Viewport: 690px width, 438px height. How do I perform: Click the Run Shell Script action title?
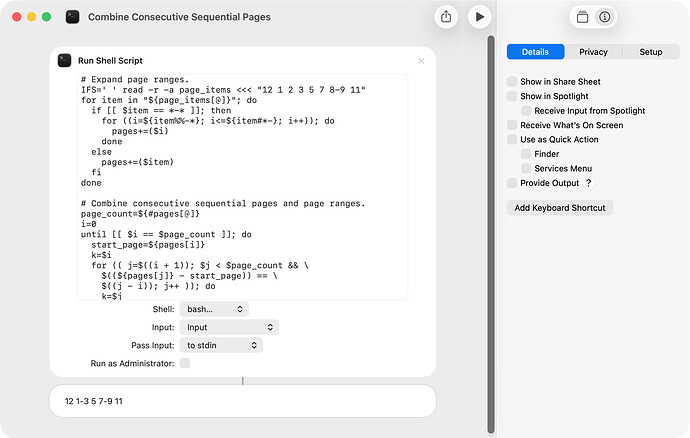click(x=110, y=61)
